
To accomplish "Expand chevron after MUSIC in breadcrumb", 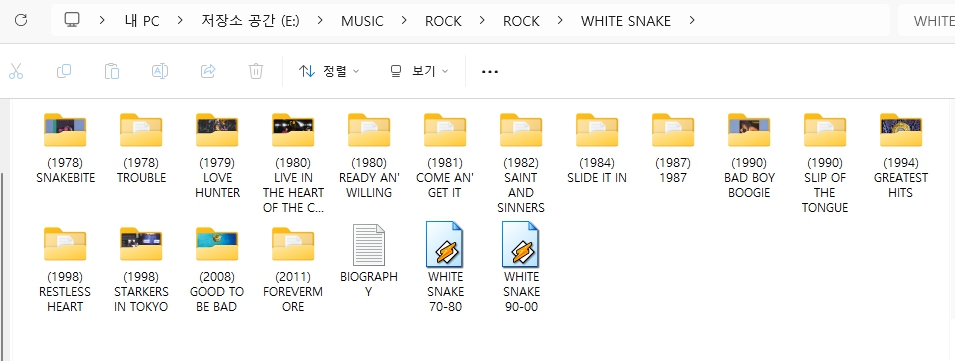I will click(404, 21).
